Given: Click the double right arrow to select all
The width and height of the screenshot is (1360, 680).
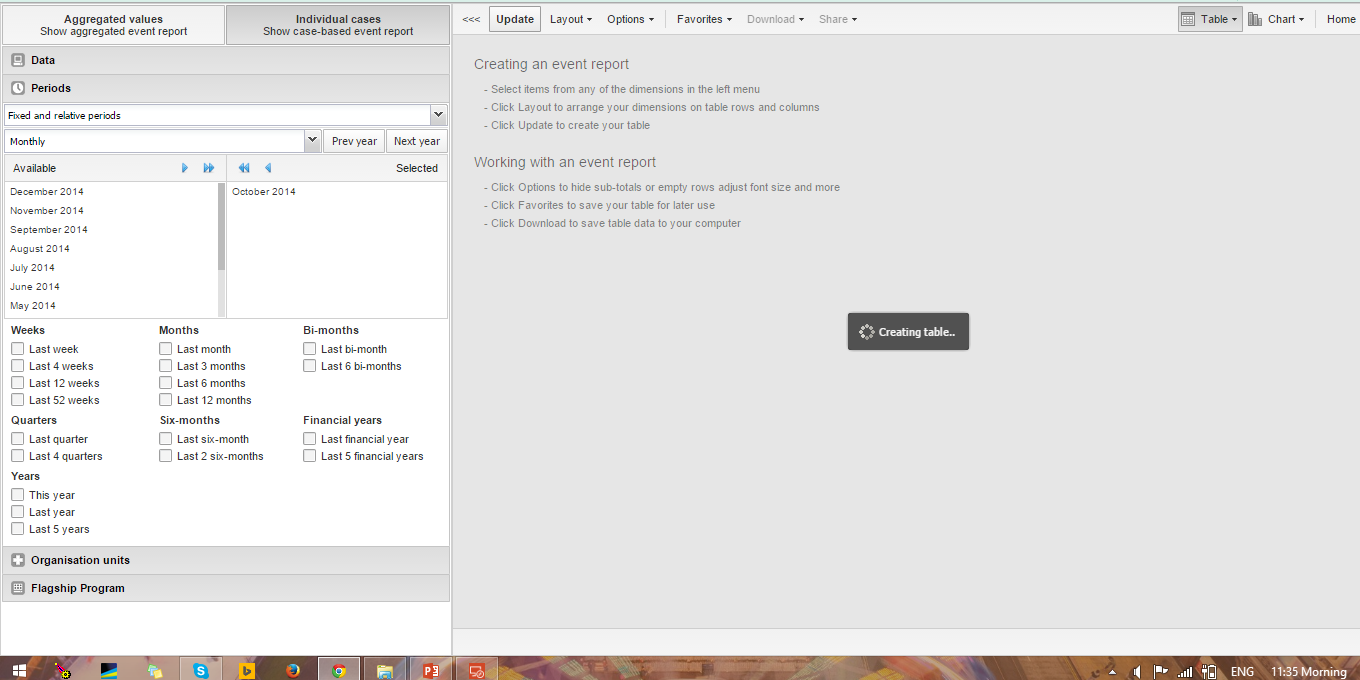Looking at the screenshot, I should click(209, 168).
